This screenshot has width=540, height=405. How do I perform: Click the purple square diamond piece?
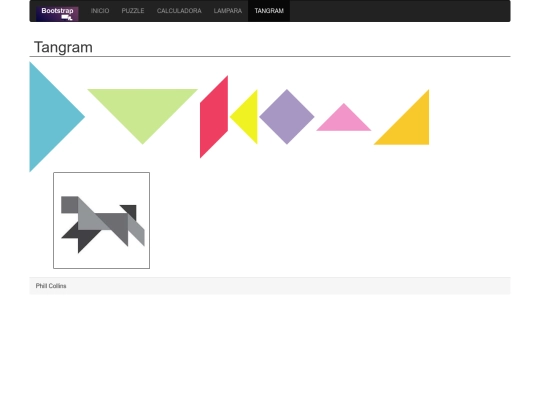click(x=287, y=117)
